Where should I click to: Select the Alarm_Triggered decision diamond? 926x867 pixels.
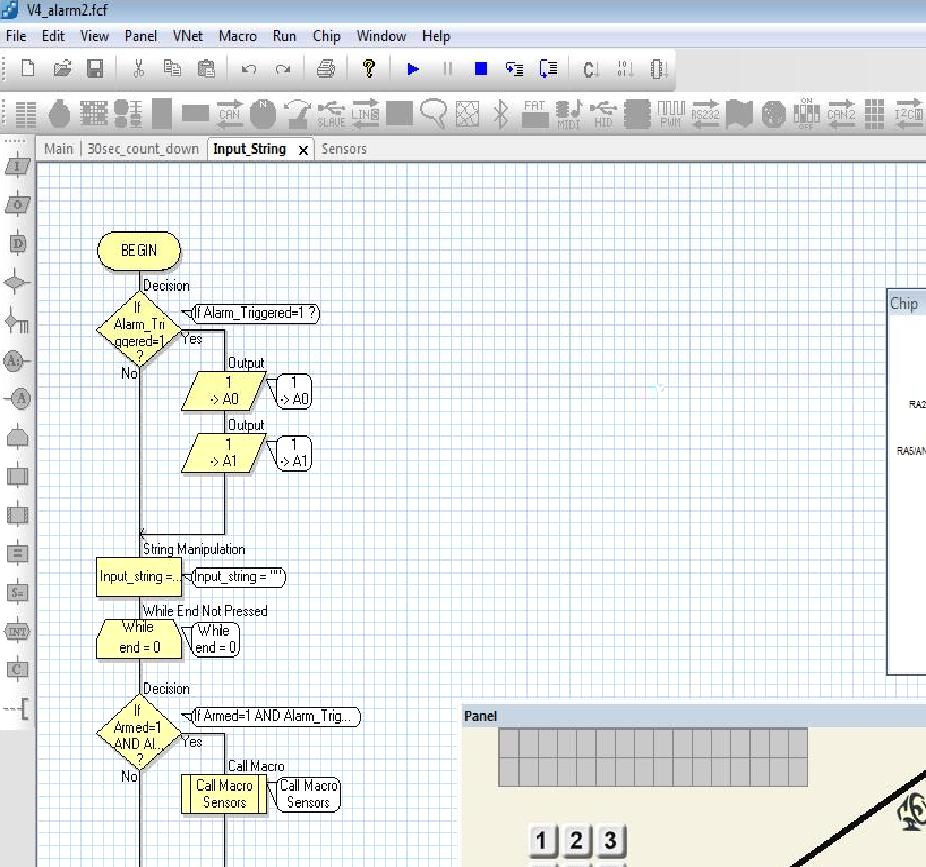tap(139, 330)
